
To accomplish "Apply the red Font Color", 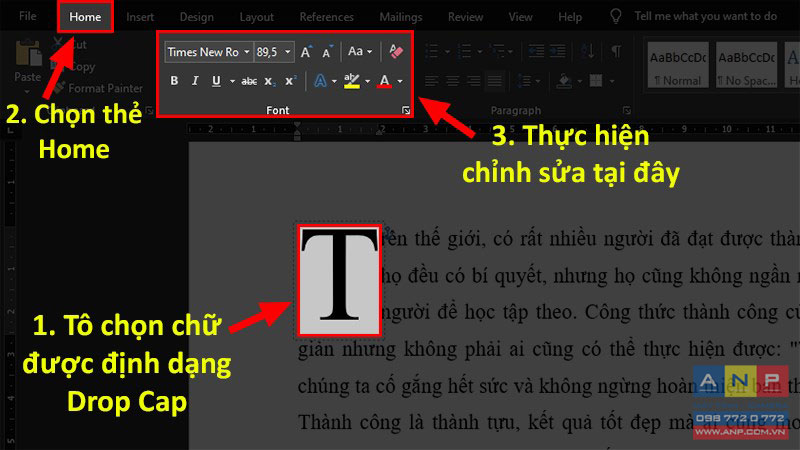I will coord(384,81).
